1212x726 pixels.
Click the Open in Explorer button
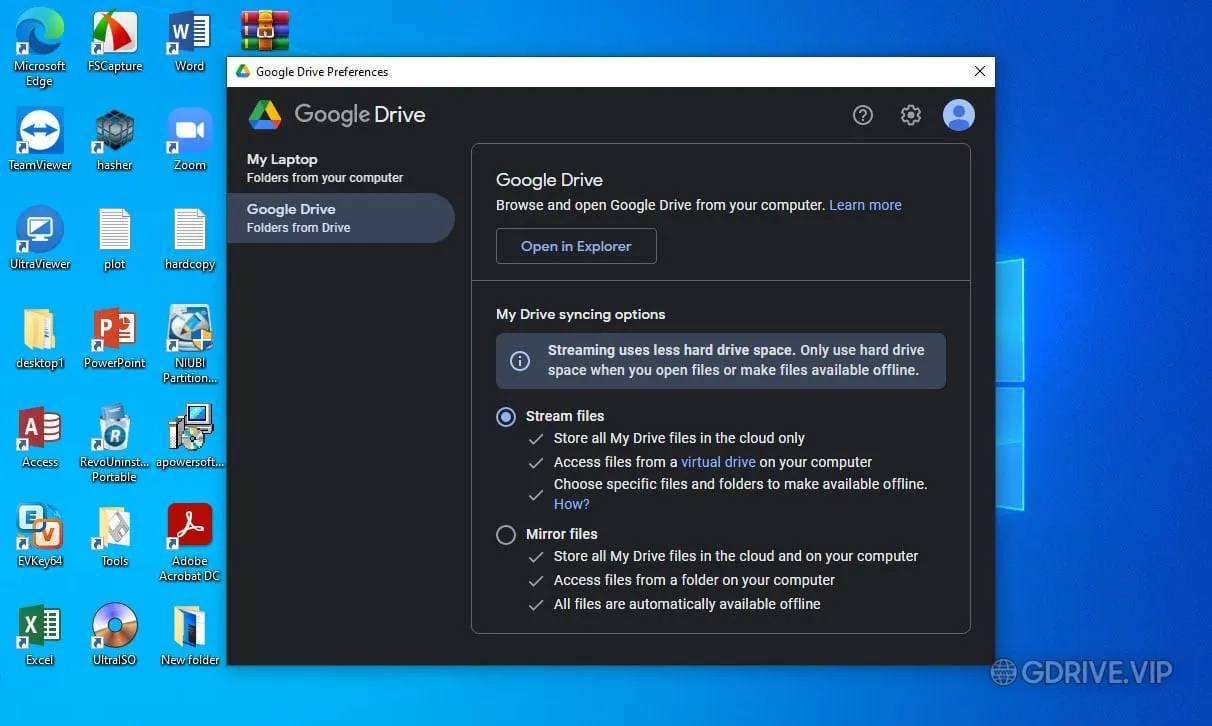pos(576,245)
